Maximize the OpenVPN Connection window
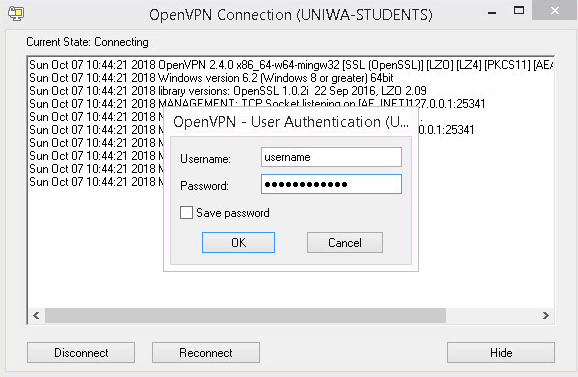Screen dimensions: 578x377 point(519,10)
